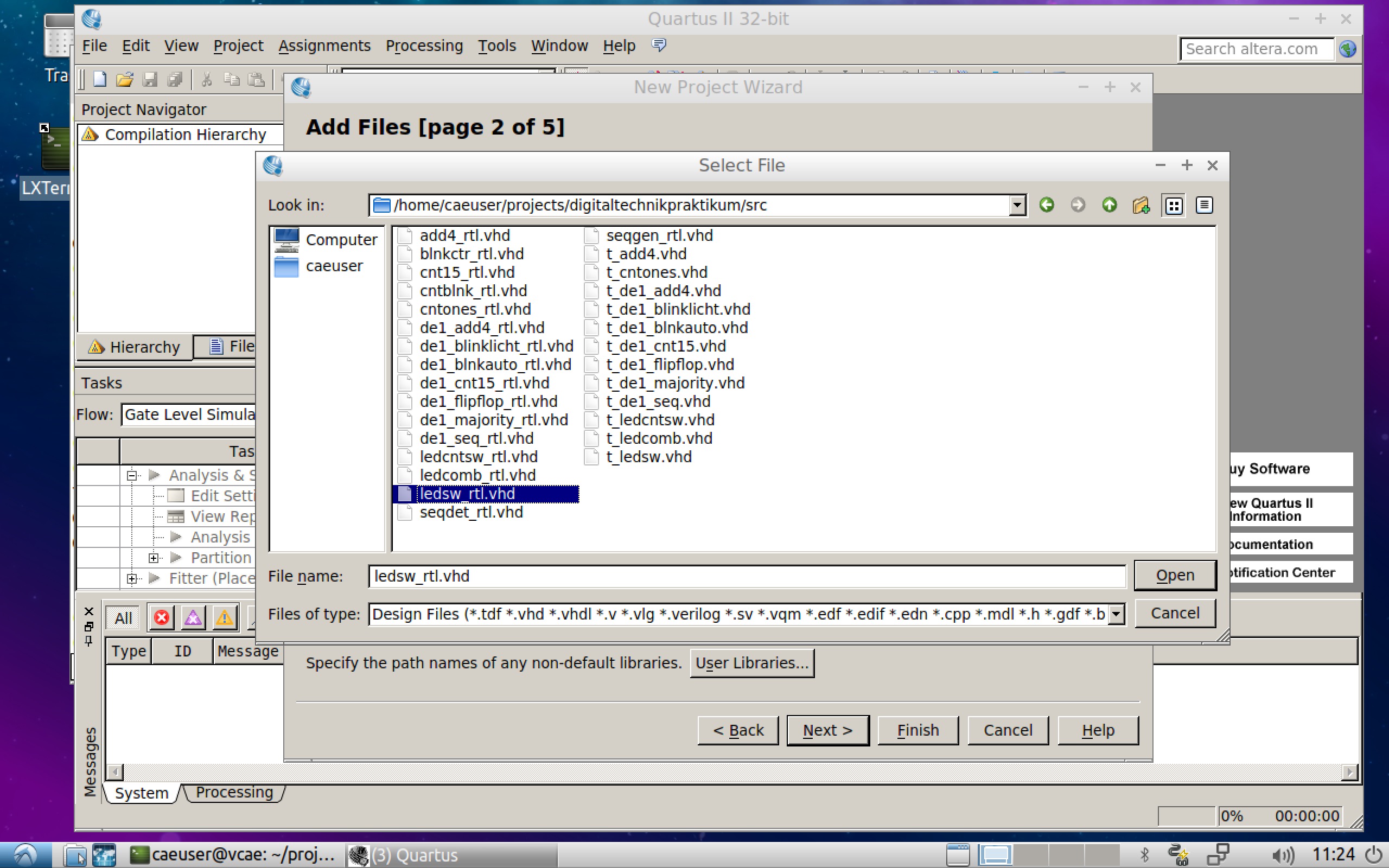Switch to the Hierarchy tab

point(135,347)
